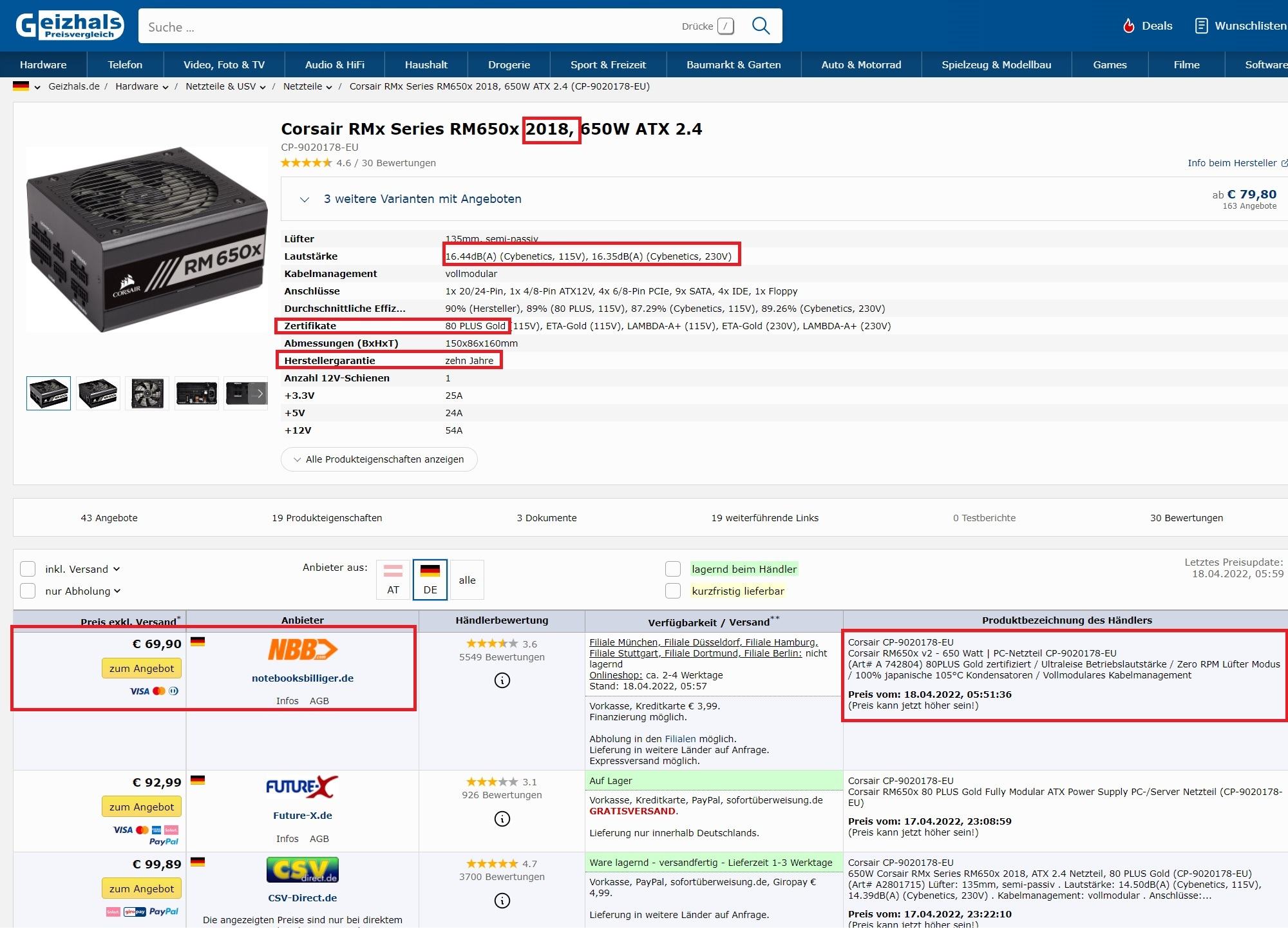This screenshot has width=1288, height=929.
Task: Open the Netzteile breadcrumb dropdown
Action: coord(328,87)
